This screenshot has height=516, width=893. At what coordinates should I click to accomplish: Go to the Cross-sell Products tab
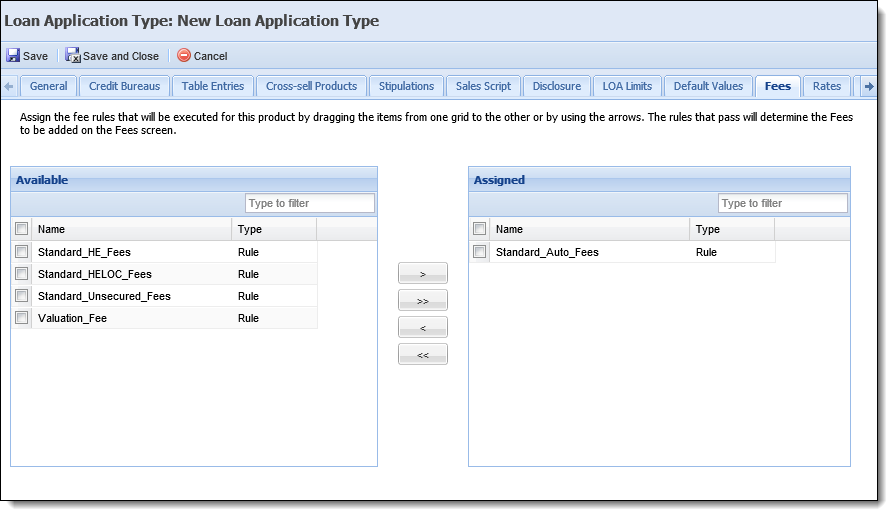pos(312,87)
